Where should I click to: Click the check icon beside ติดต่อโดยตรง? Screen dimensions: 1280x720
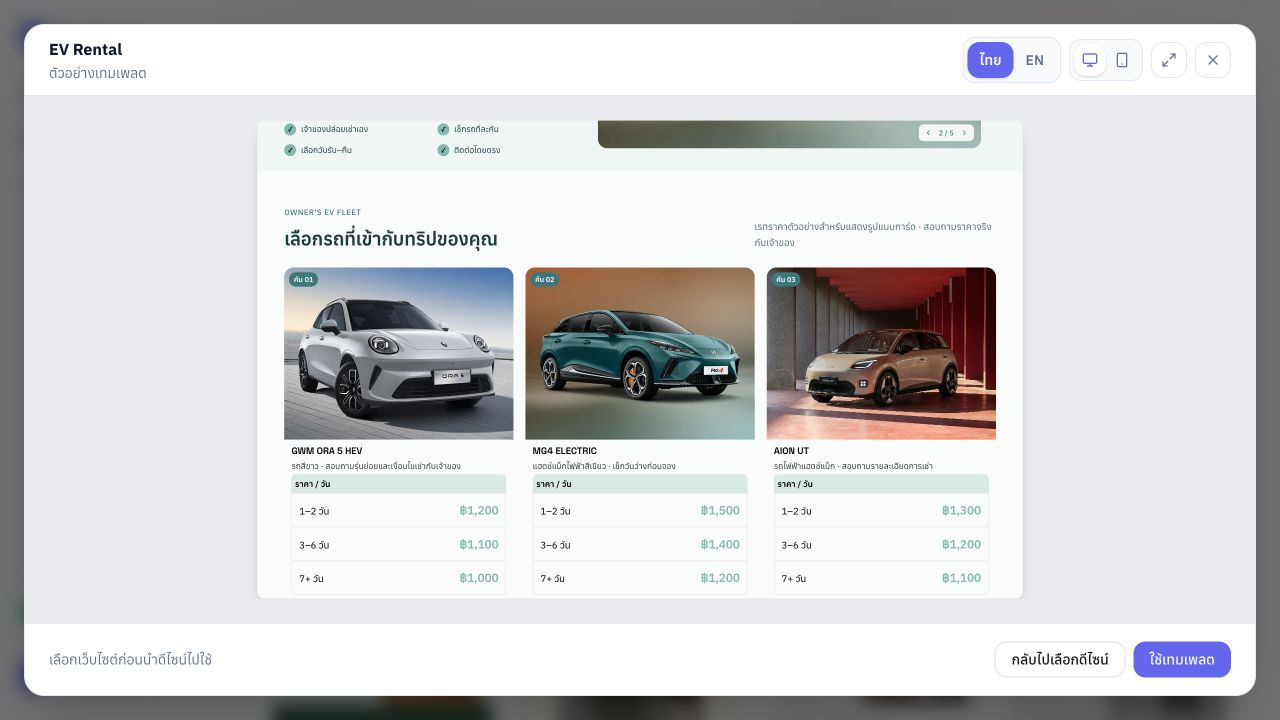[443, 150]
